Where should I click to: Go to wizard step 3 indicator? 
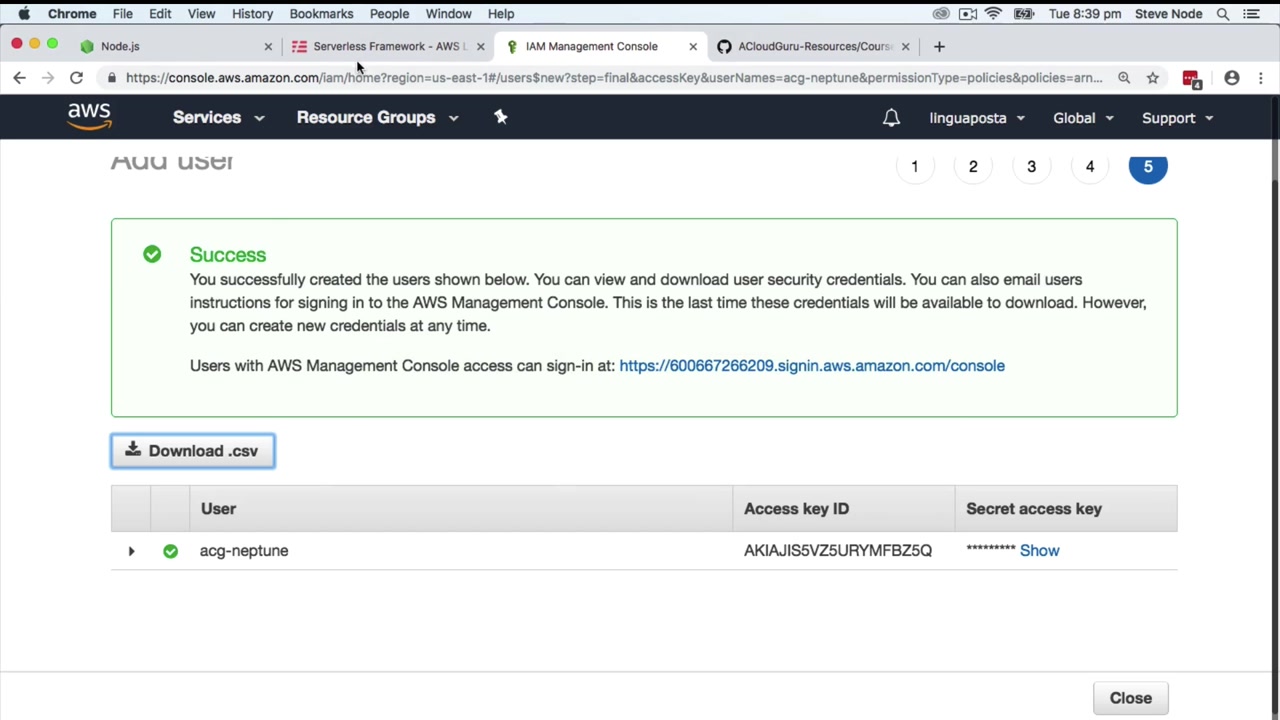tap(1031, 167)
